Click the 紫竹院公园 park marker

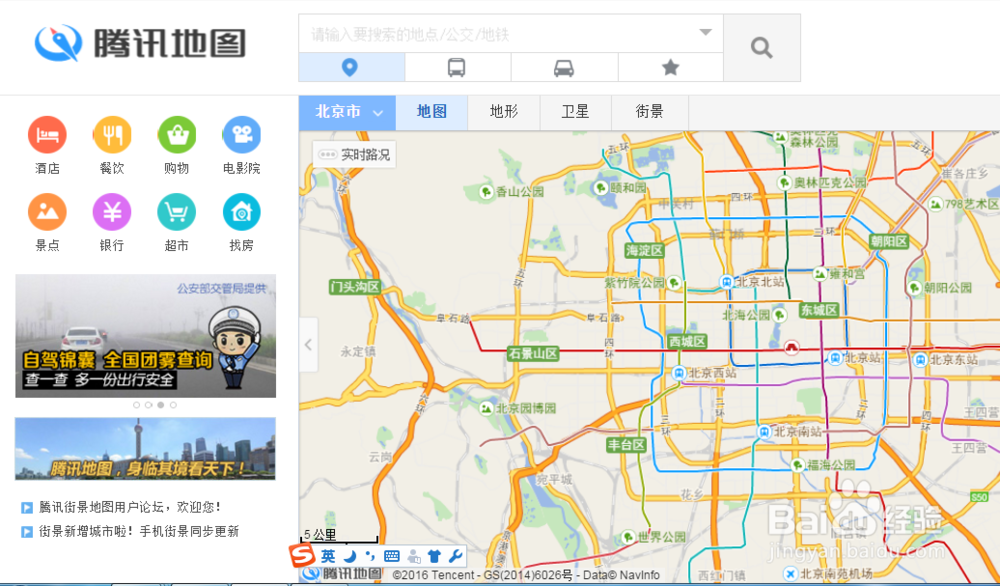[675, 282]
